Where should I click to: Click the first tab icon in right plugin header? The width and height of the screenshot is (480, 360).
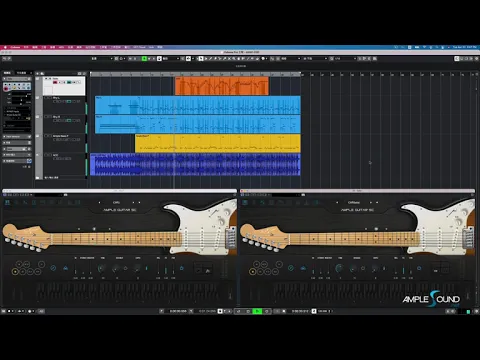click(245, 202)
